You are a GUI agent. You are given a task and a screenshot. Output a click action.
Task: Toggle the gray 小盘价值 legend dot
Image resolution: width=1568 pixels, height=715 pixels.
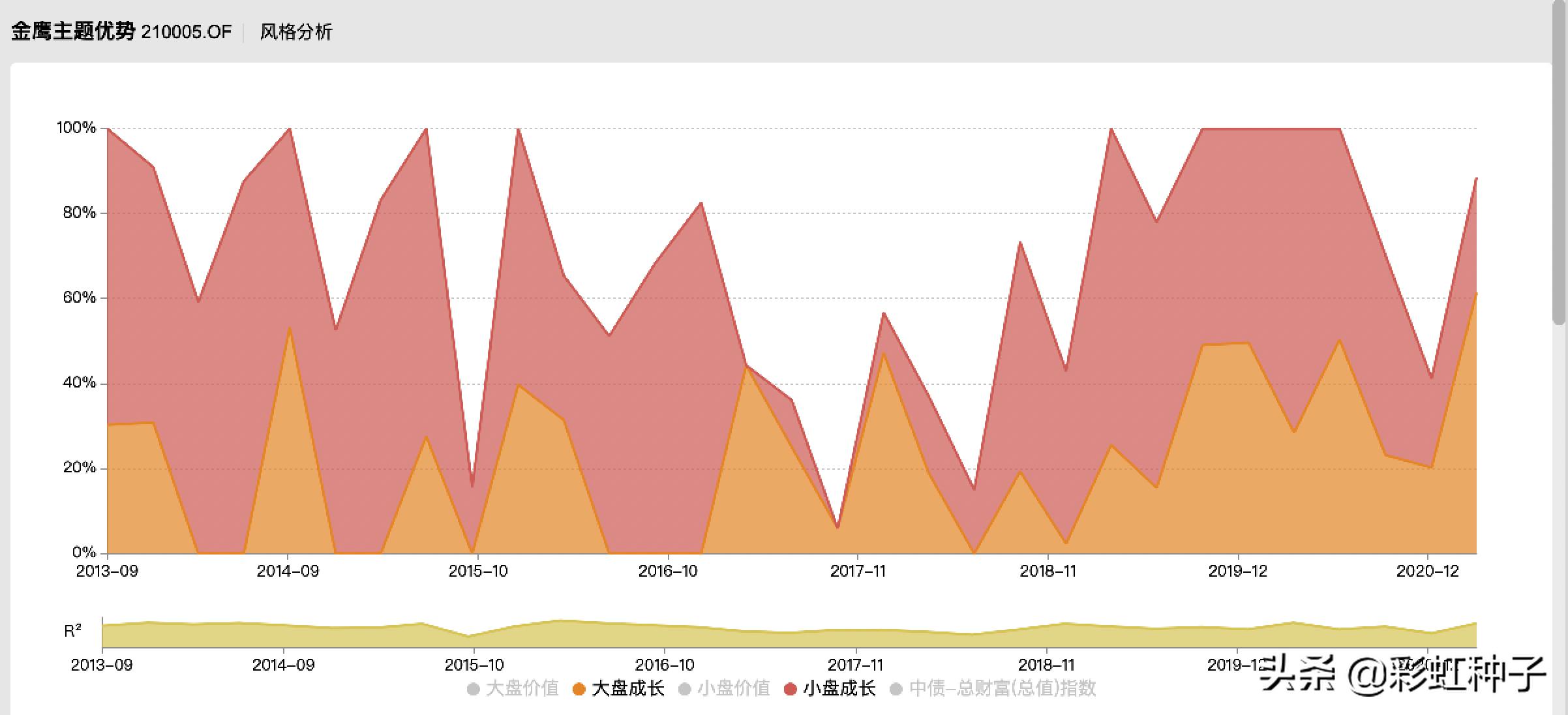click(x=684, y=689)
